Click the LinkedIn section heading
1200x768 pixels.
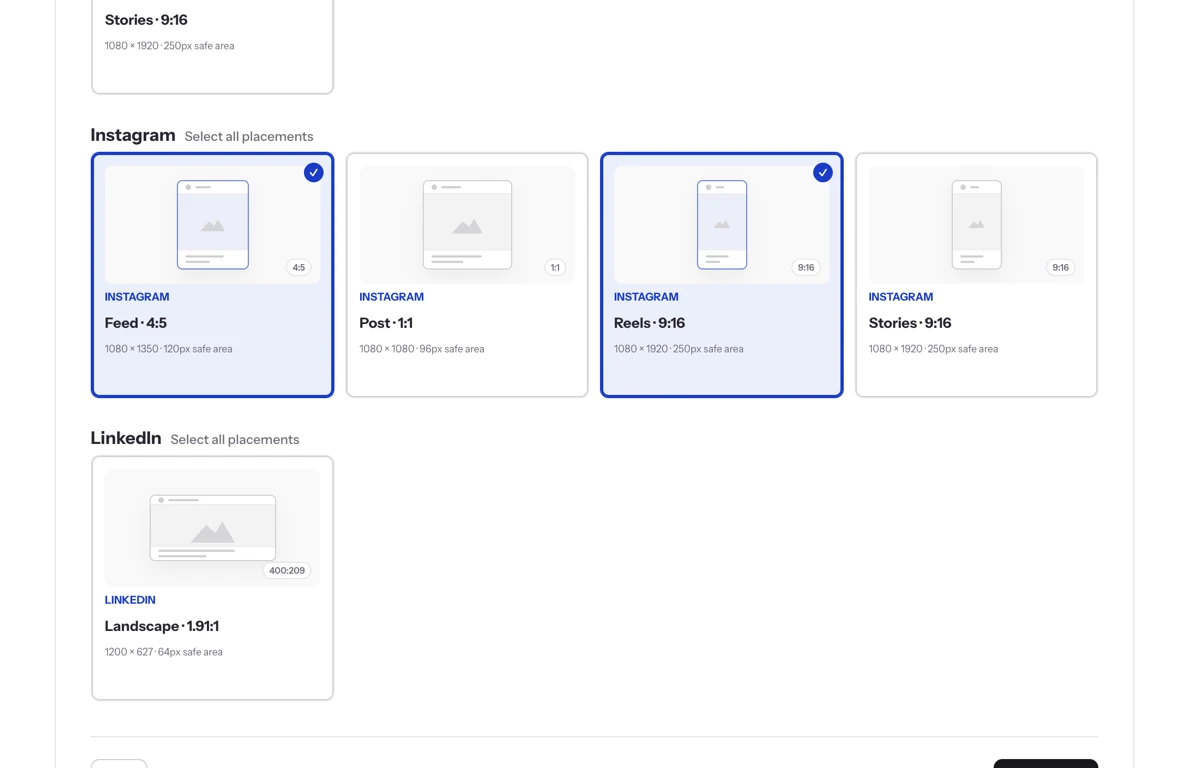tap(126, 438)
